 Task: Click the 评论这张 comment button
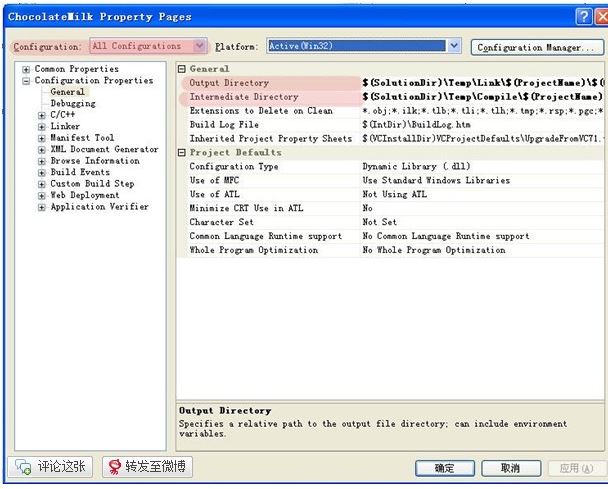(50, 467)
